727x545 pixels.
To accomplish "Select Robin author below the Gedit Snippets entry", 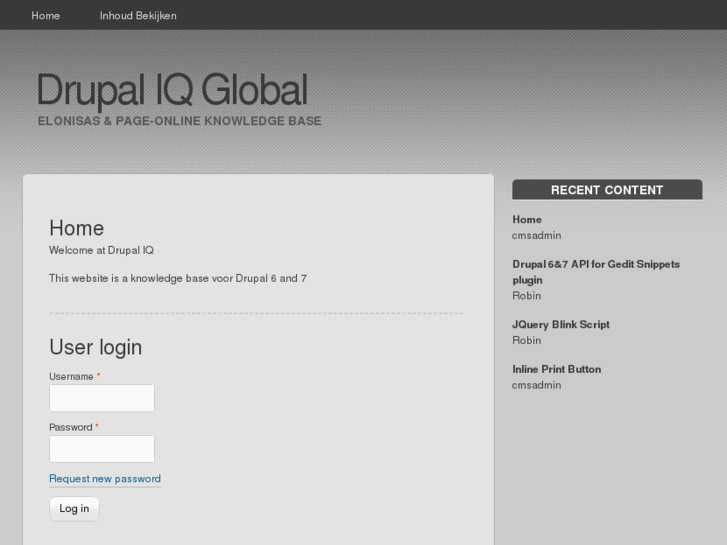I will 526,296.
